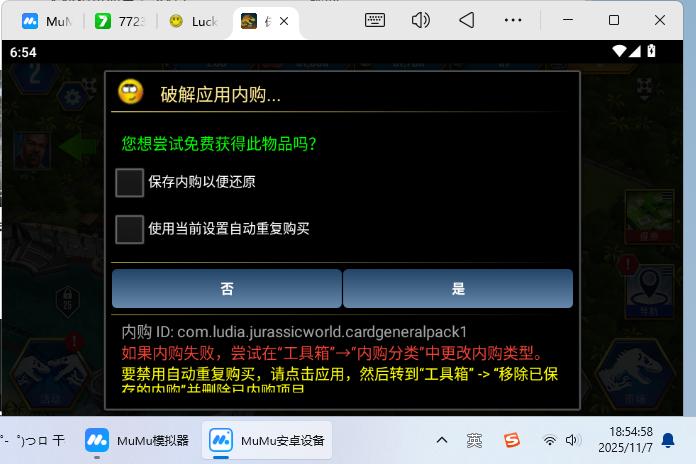Click the Sogou input method tray icon

click(x=512, y=440)
